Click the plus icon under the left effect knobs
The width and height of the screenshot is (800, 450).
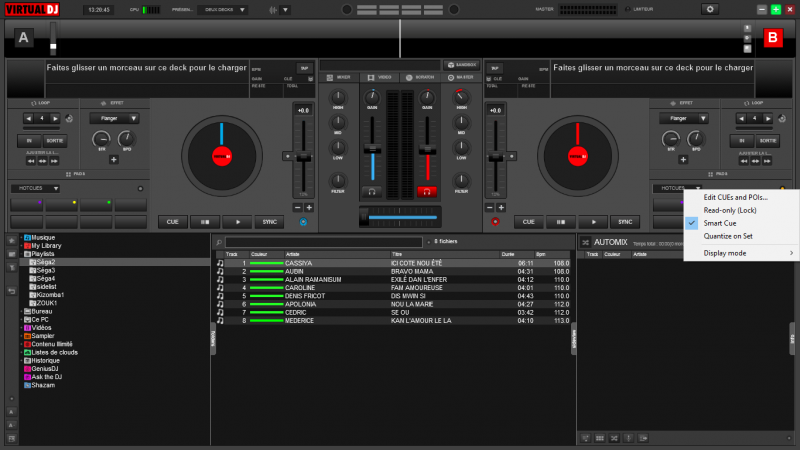point(113,159)
